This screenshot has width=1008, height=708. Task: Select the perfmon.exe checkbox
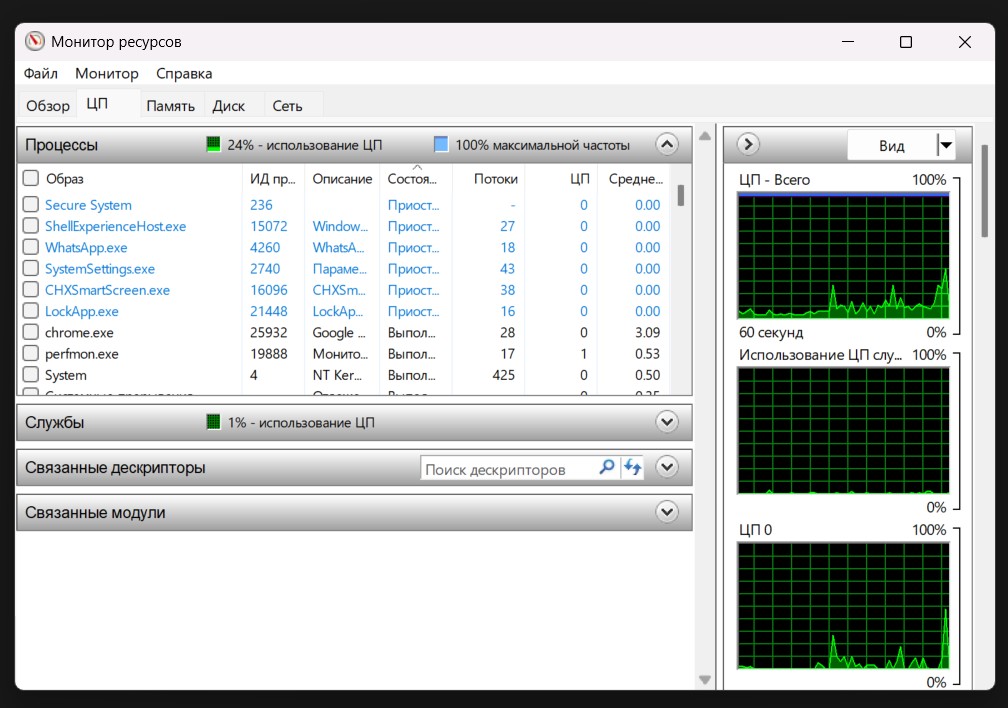coord(31,353)
